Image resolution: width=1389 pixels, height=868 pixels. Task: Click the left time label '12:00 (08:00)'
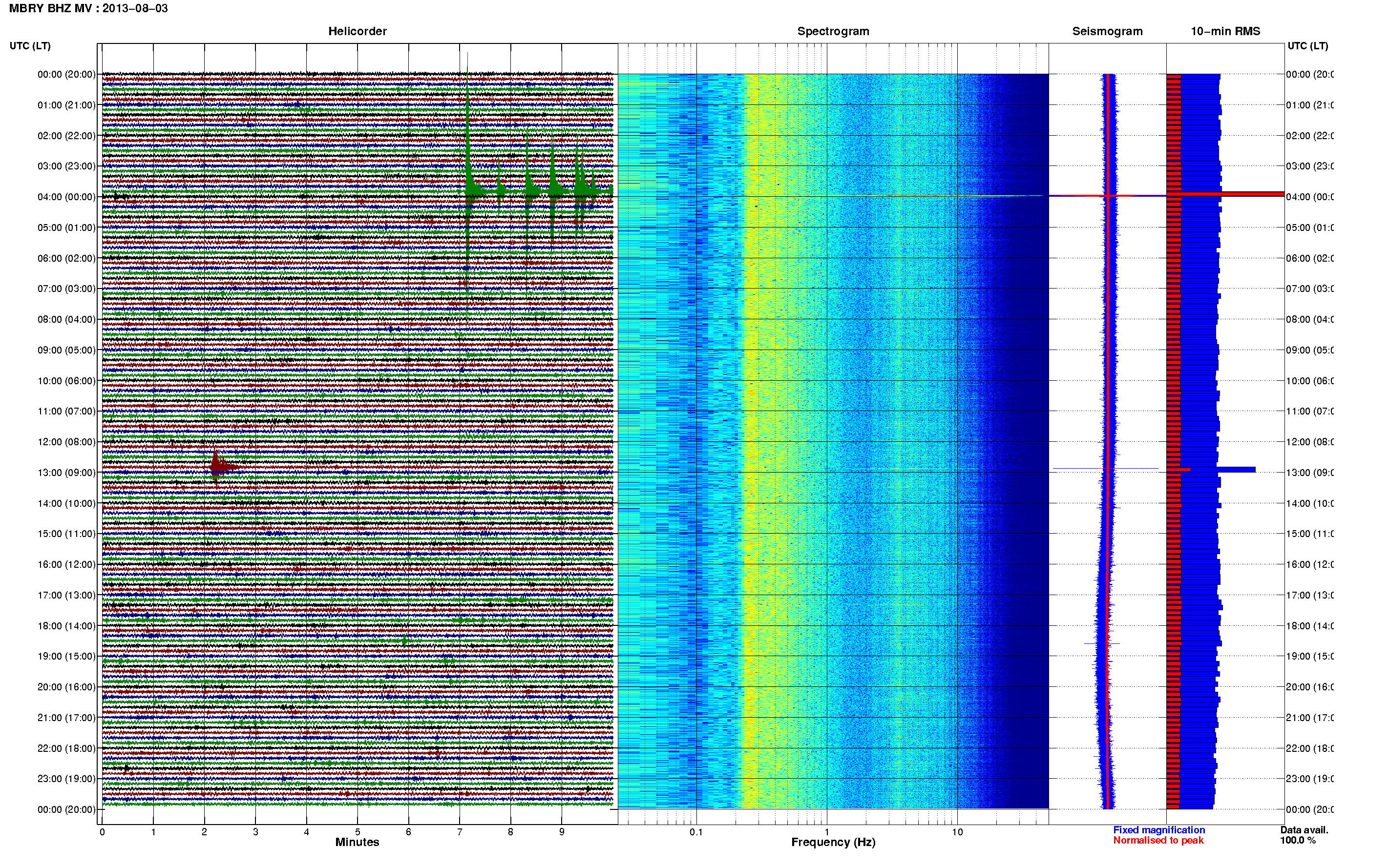point(66,442)
